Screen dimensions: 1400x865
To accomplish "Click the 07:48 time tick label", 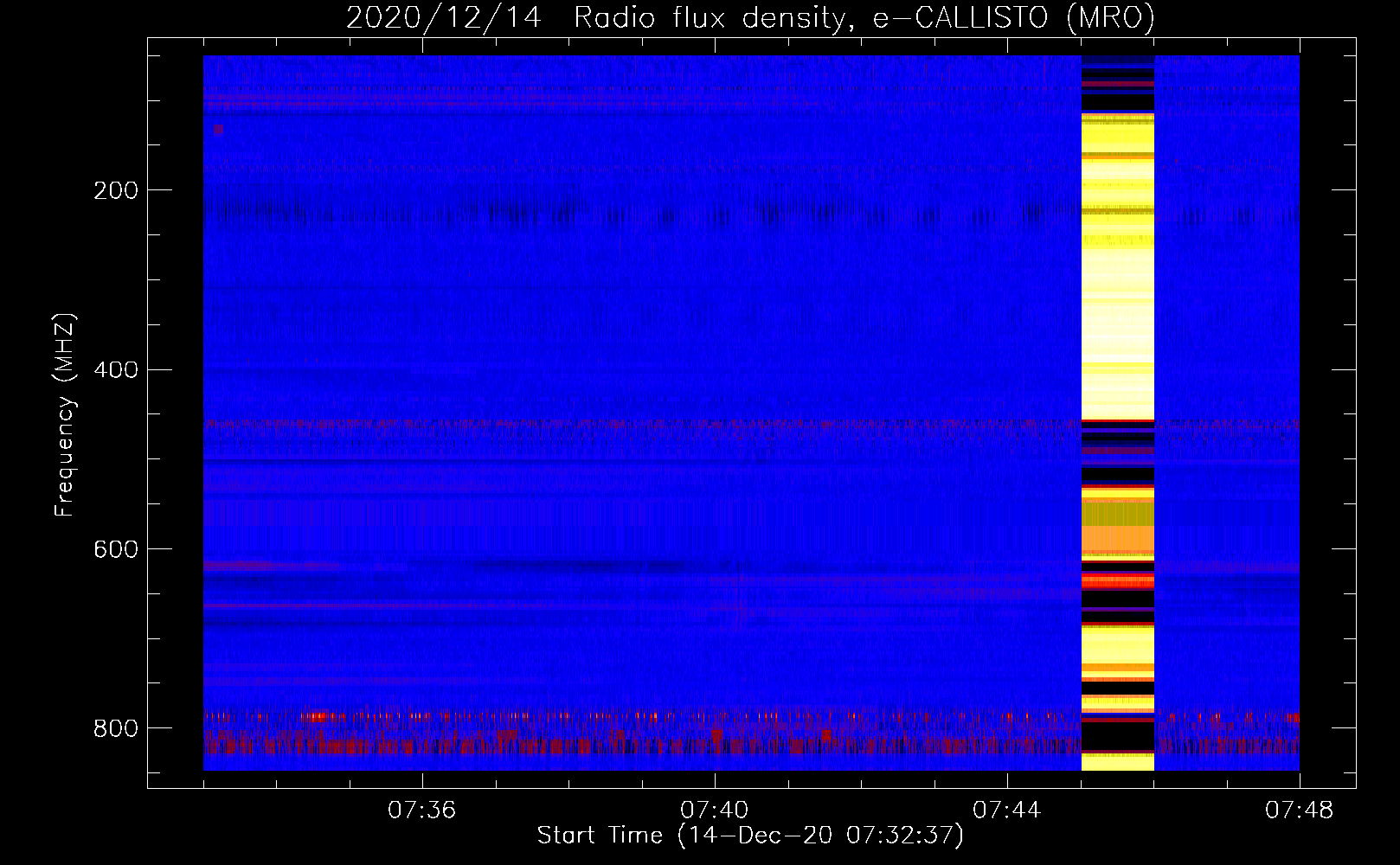I will pos(1300,811).
